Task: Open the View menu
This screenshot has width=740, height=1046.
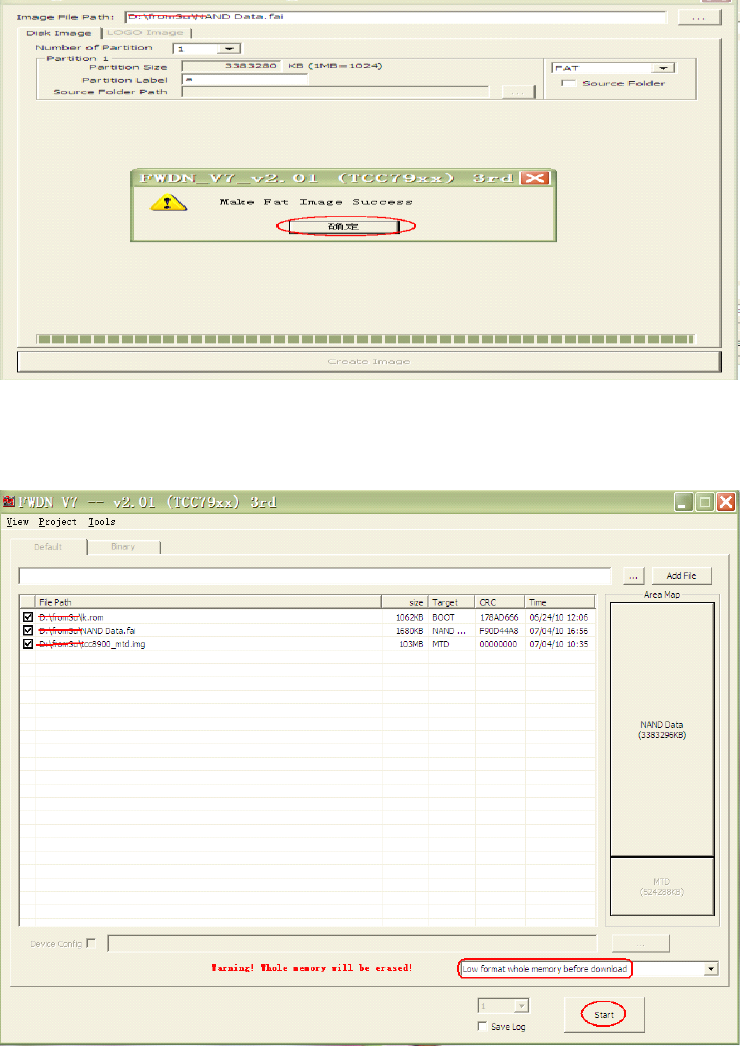Action: (17, 522)
